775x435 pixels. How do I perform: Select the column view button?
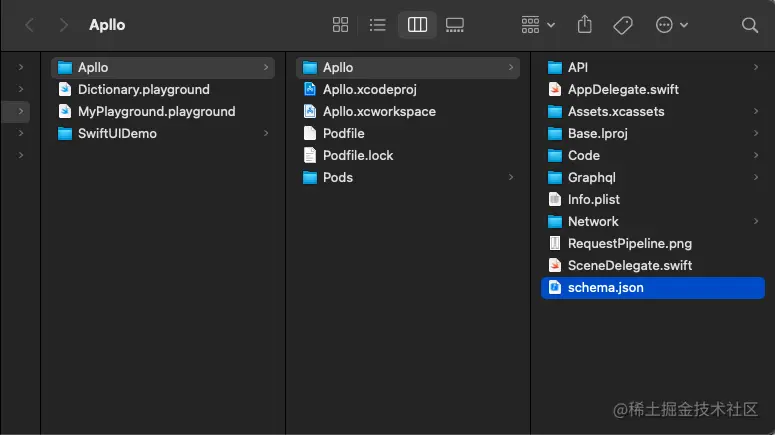coord(417,25)
